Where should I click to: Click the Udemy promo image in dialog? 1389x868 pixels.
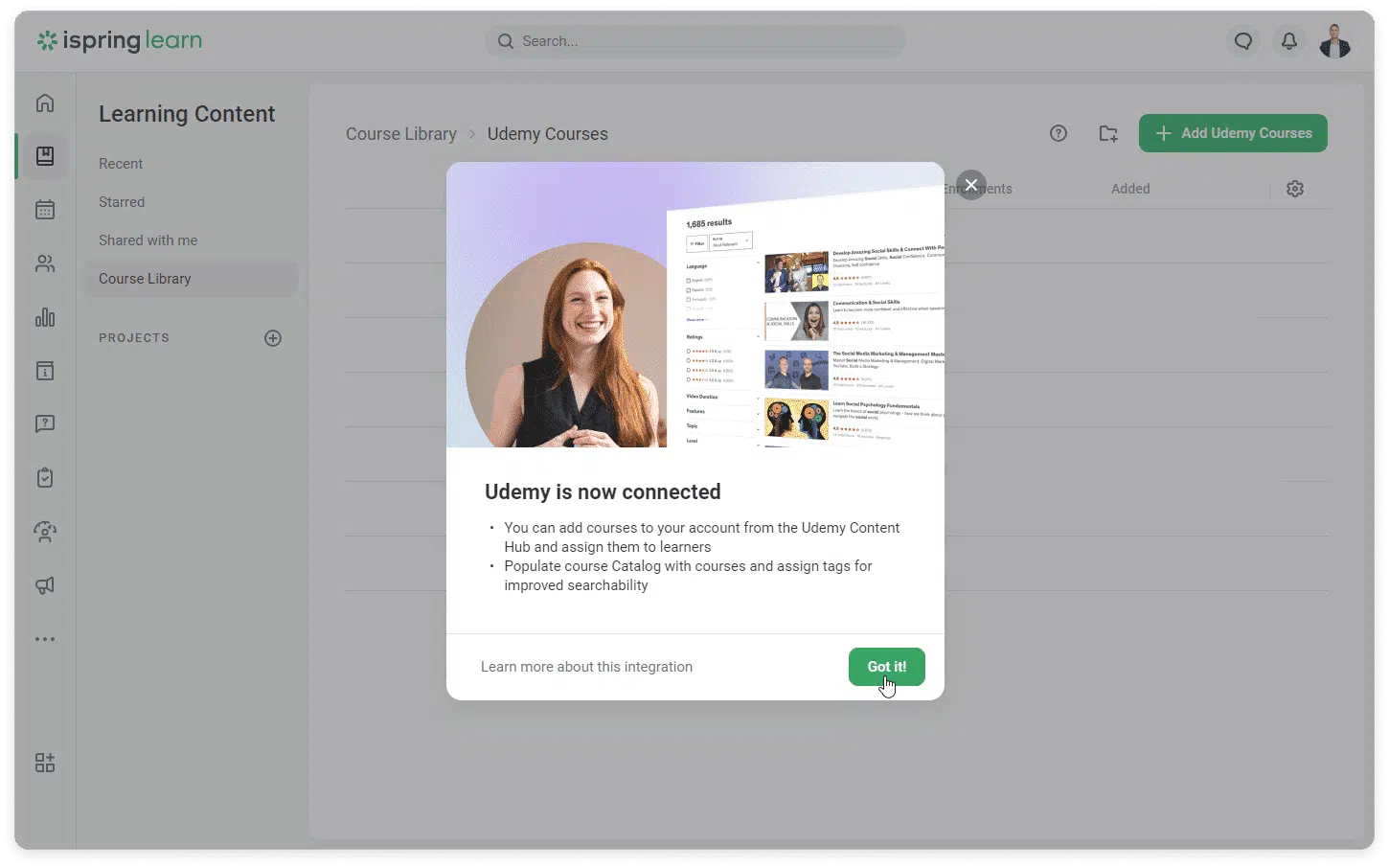click(x=695, y=305)
